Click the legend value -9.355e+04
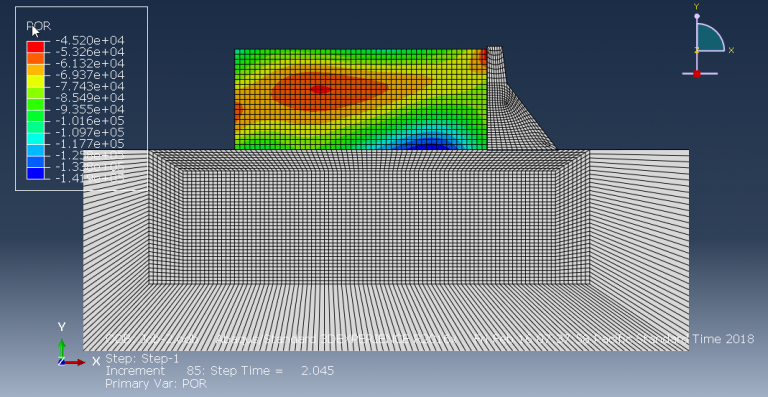 click(90, 109)
